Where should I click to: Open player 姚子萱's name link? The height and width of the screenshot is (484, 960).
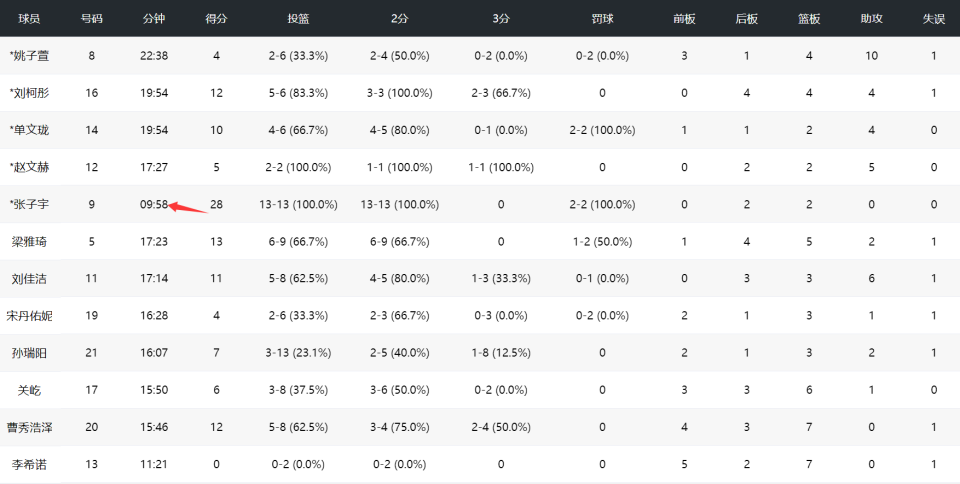[31, 56]
